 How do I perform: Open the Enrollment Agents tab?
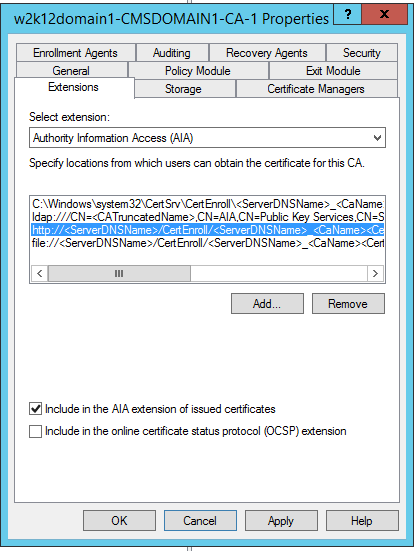(75, 53)
